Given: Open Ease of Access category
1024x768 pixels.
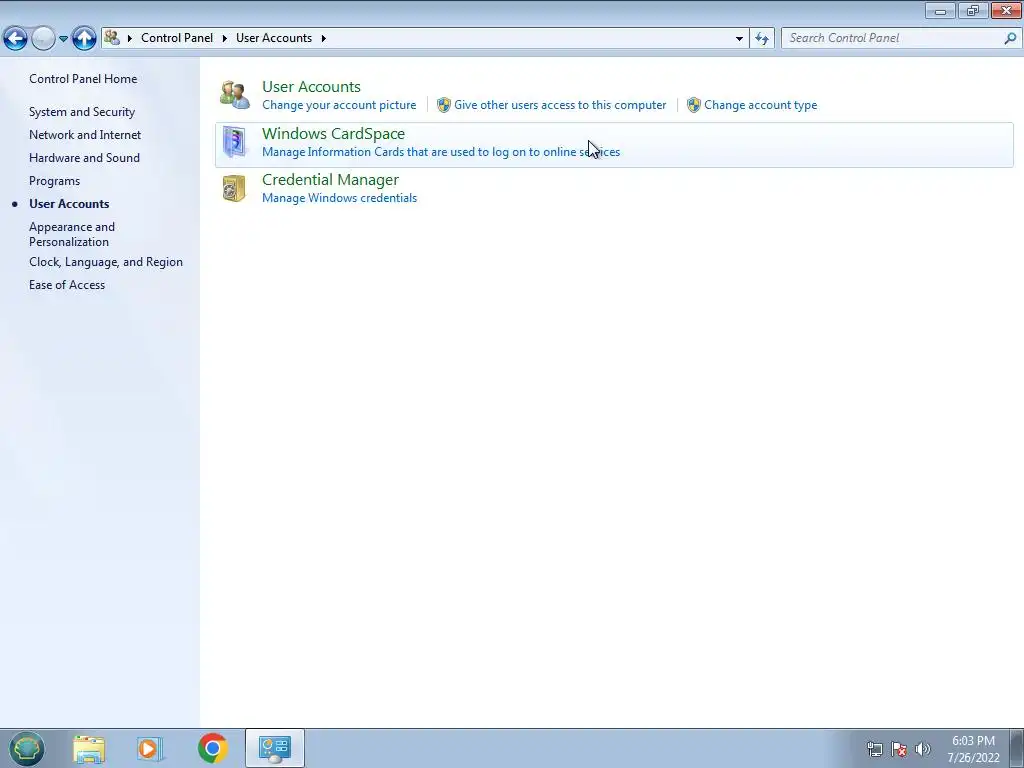Looking at the screenshot, I should coord(67,285).
